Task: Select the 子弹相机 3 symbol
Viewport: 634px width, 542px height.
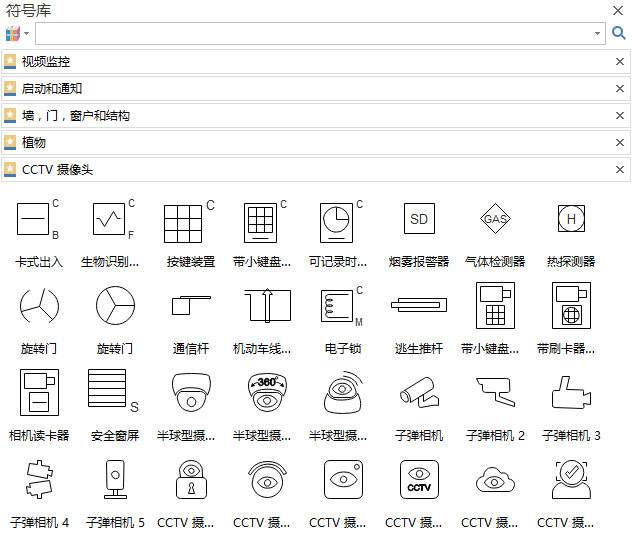Action: 571,392
